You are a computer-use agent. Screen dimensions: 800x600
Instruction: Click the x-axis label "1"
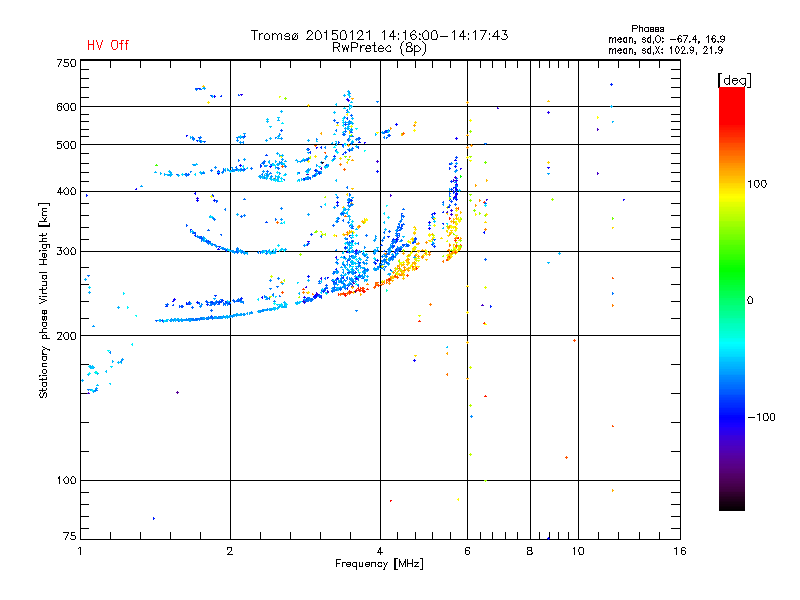(x=80, y=551)
